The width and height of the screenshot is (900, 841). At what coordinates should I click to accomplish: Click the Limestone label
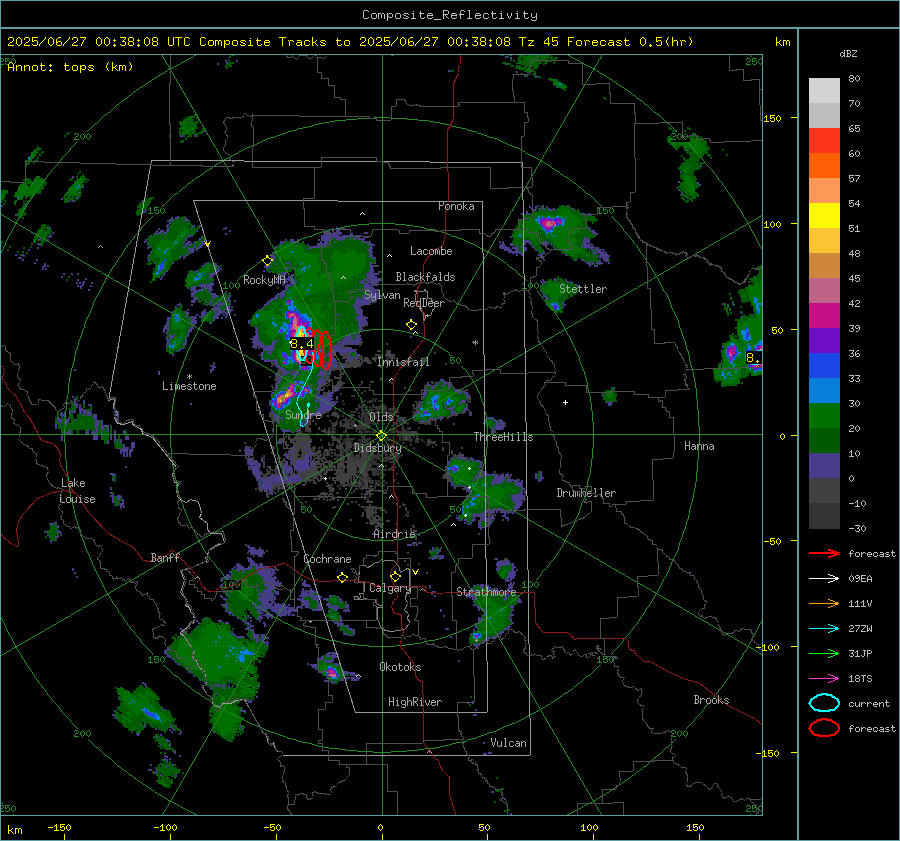pos(189,386)
